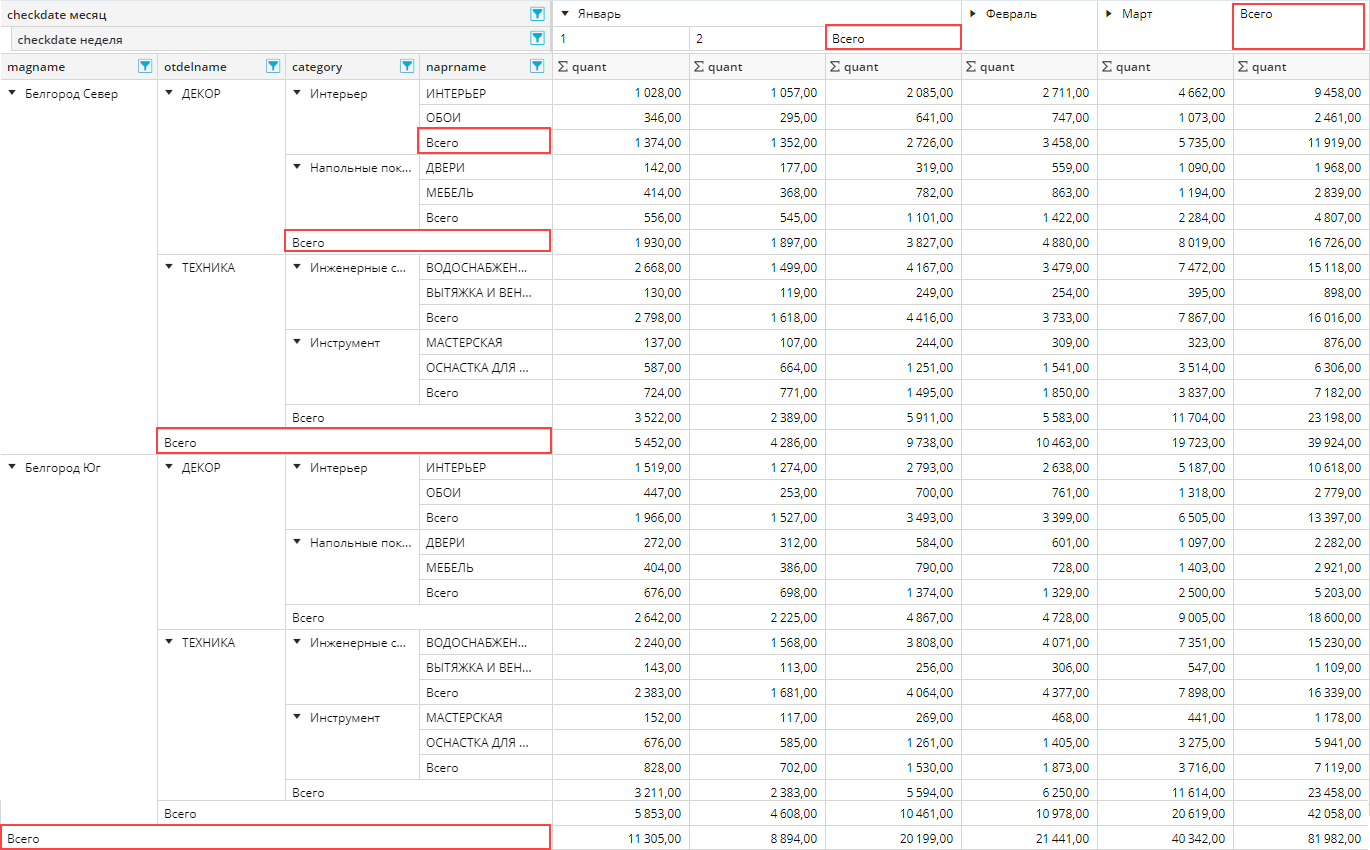This screenshot has width=1370, height=850.
Task: Click the magname field header label
Action: [37, 67]
